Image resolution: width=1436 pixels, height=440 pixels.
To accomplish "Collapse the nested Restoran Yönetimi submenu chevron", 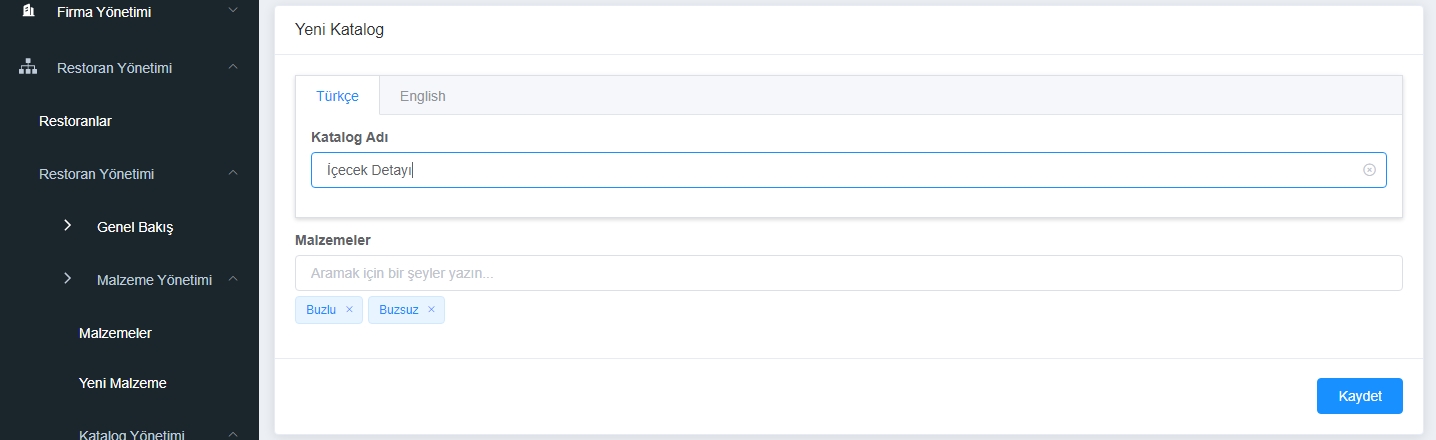I will click(x=233, y=173).
